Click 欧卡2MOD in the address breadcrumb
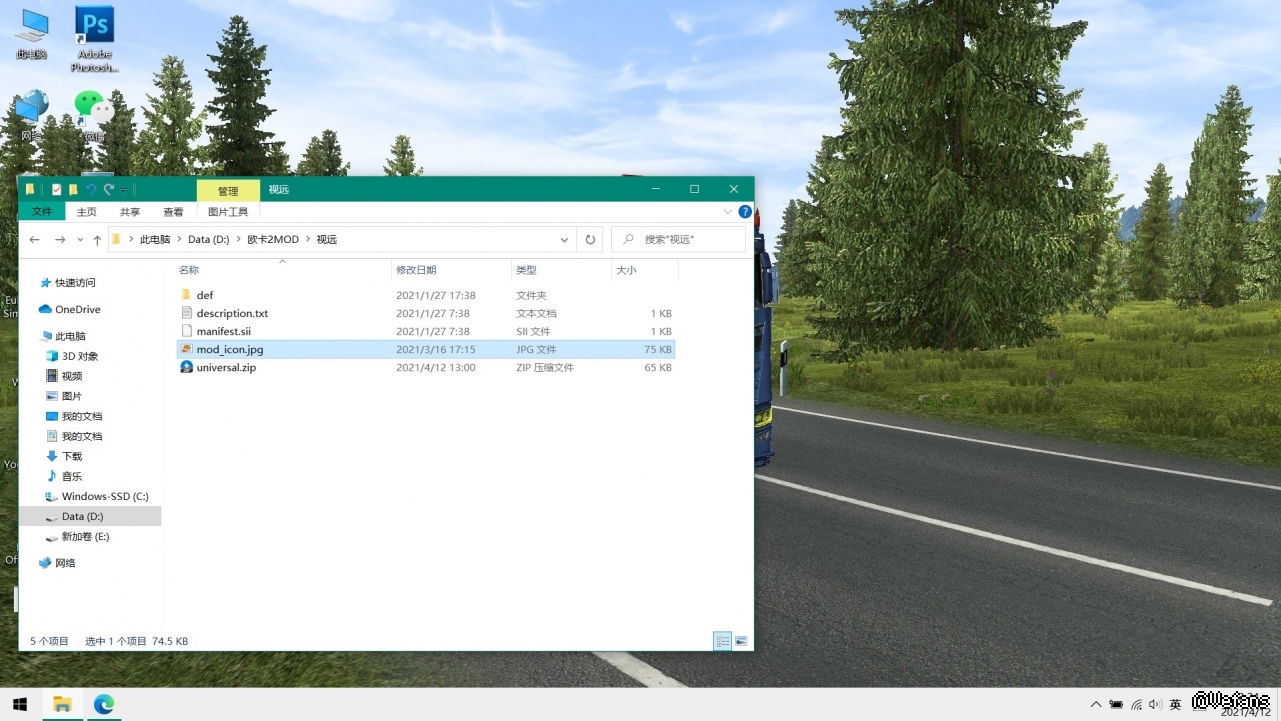 pos(273,240)
